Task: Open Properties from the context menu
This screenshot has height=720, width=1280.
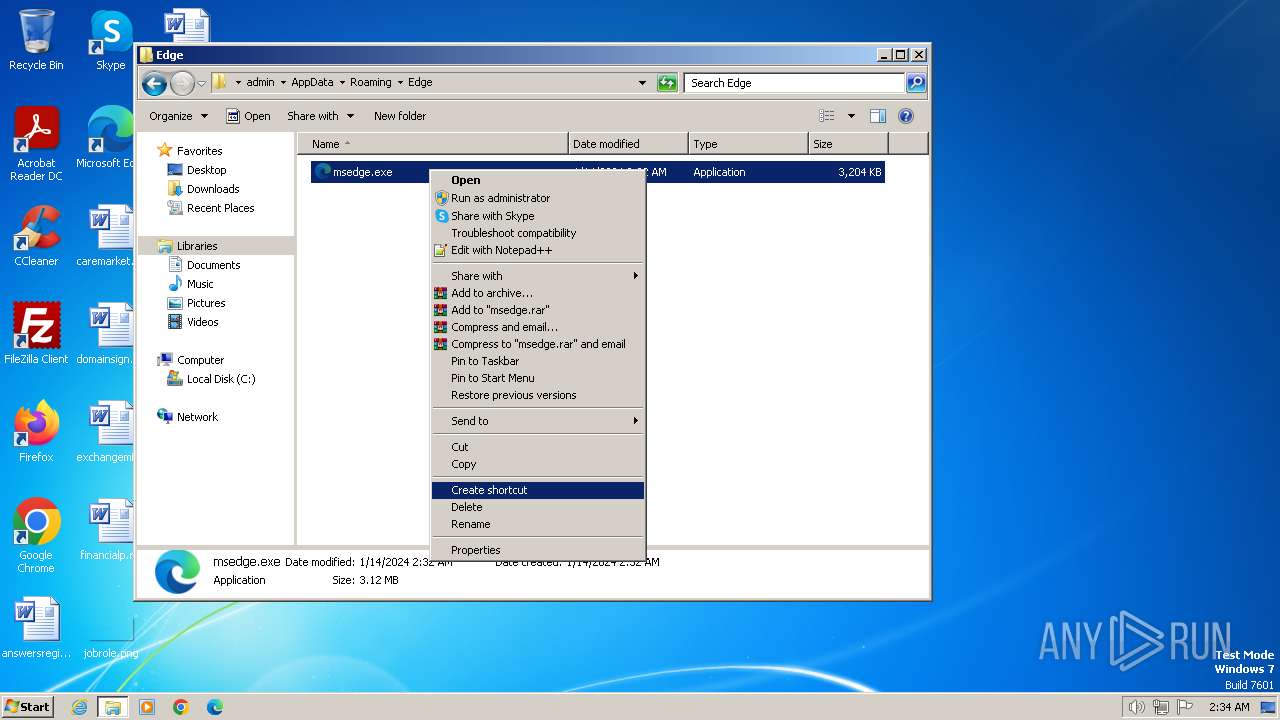Action: point(538,550)
